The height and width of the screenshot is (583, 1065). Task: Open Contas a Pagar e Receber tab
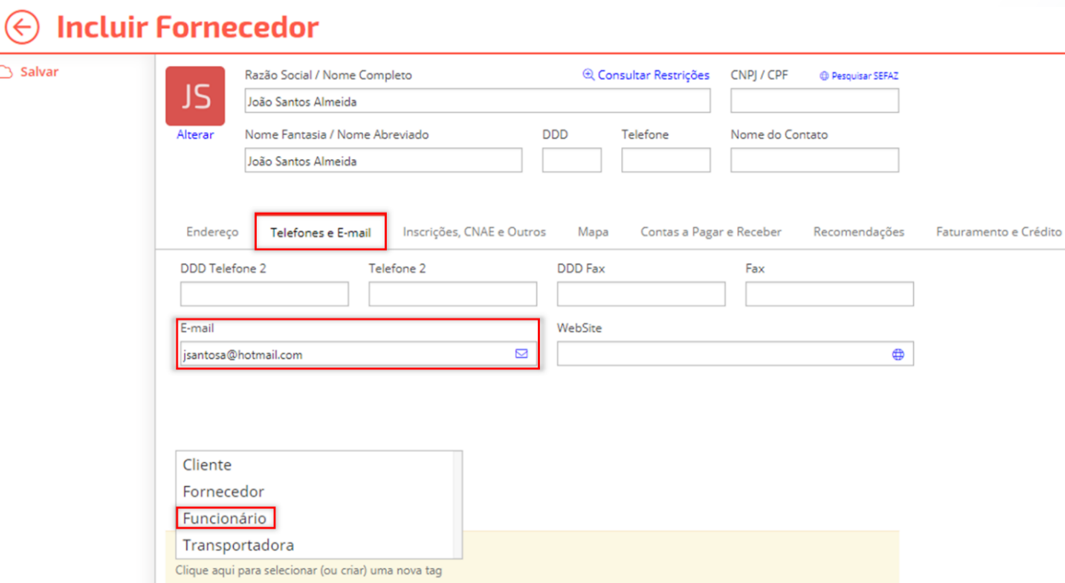coord(711,232)
